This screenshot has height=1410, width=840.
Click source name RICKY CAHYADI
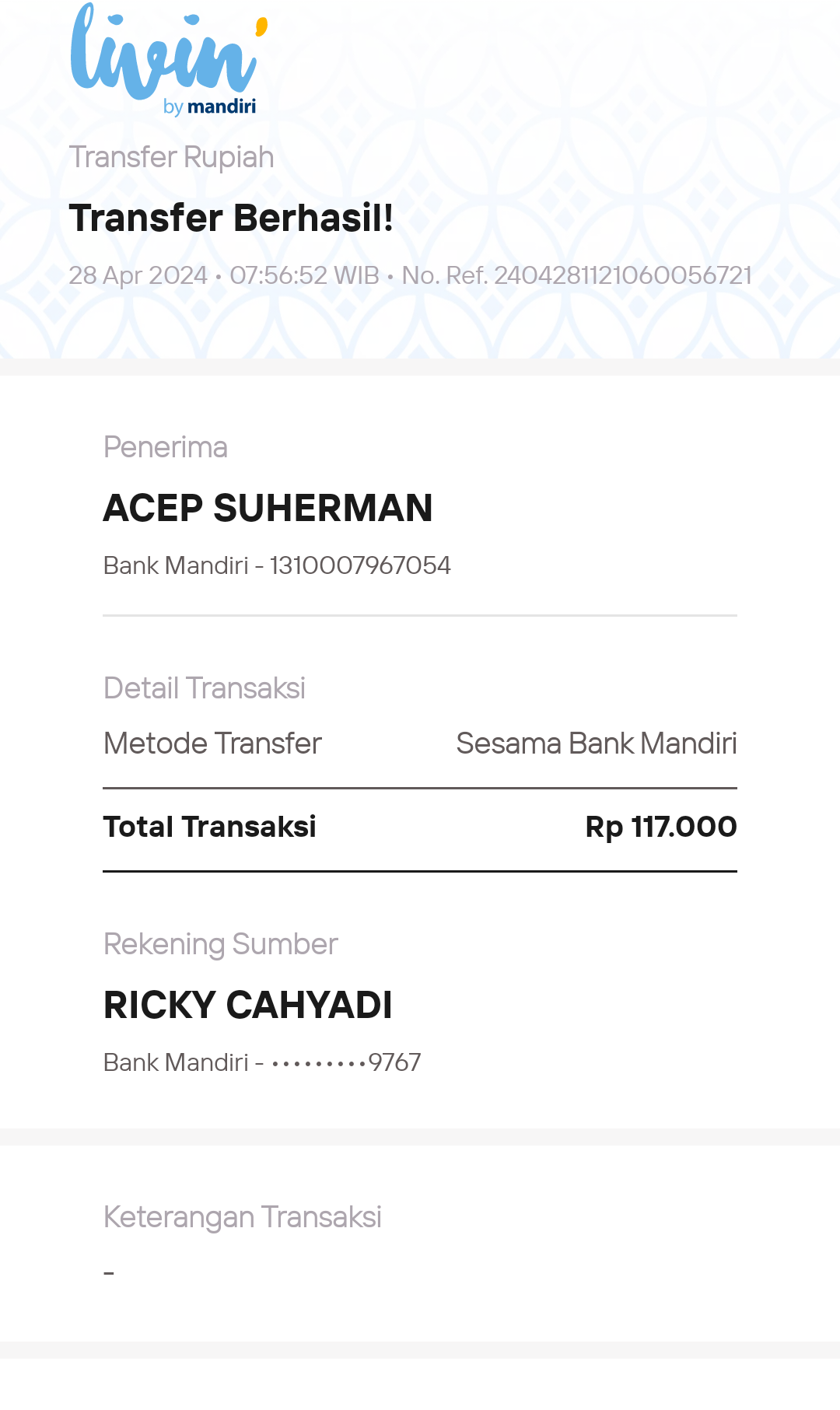(248, 1005)
